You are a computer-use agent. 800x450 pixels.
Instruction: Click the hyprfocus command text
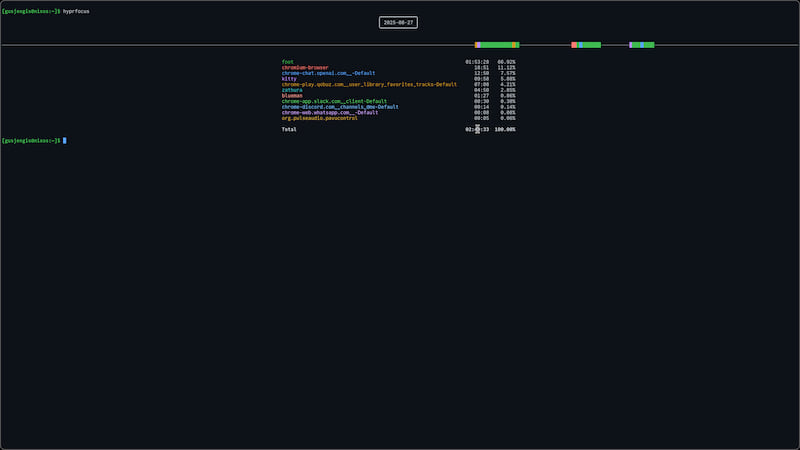[x=77, y=10]
